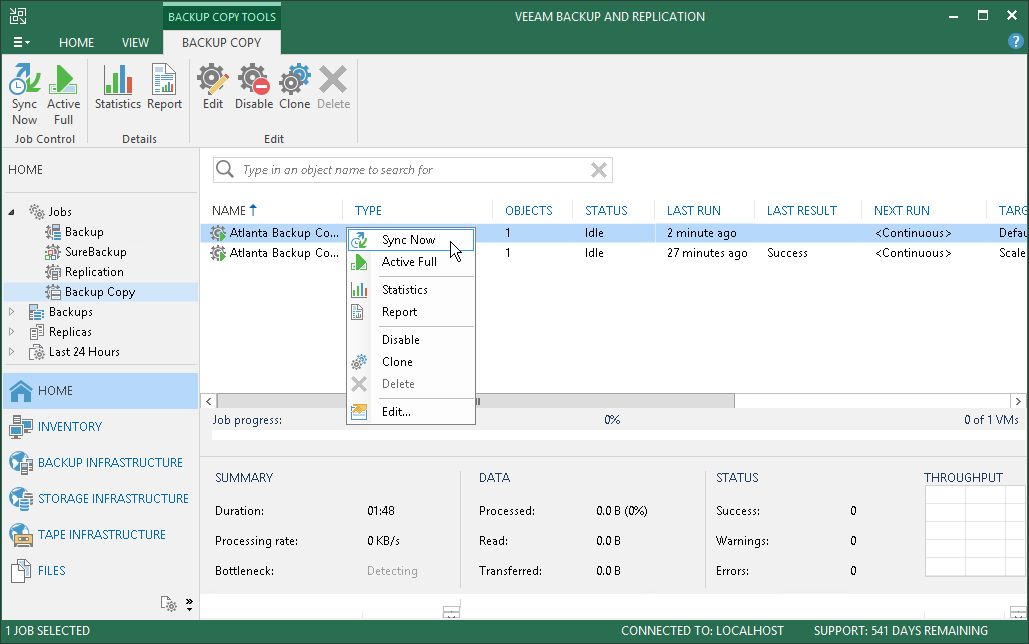Open the main hamburger menu

21,42
